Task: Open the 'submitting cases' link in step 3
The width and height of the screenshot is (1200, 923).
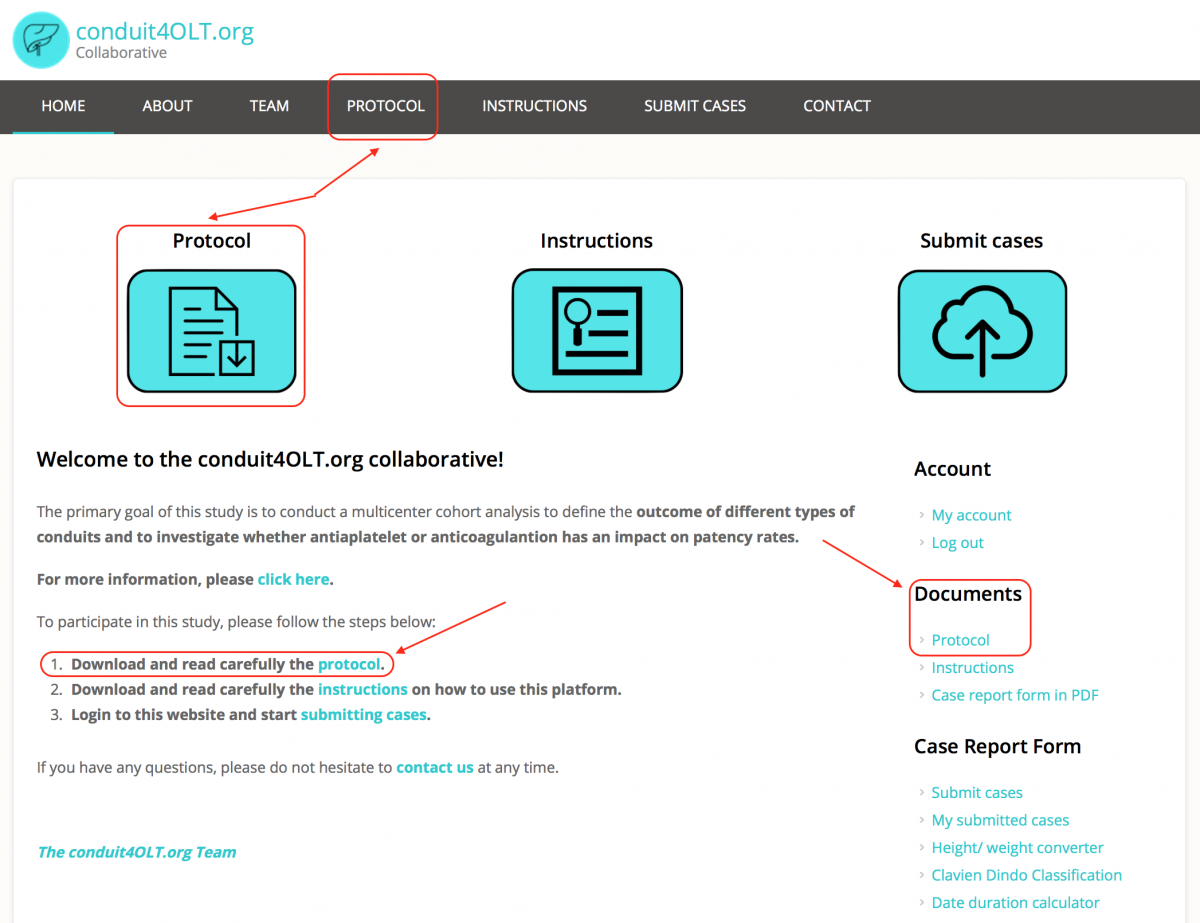Action: pyautogui.click(x=363, y=715)
